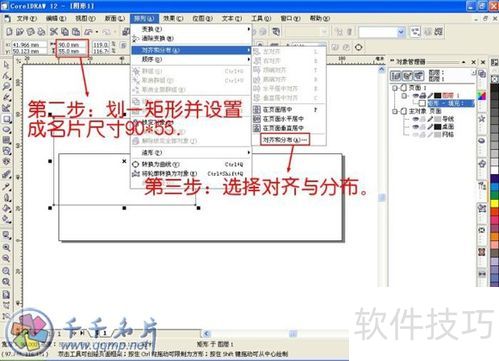Expand the 造形 submenu

tap(192, 153)
